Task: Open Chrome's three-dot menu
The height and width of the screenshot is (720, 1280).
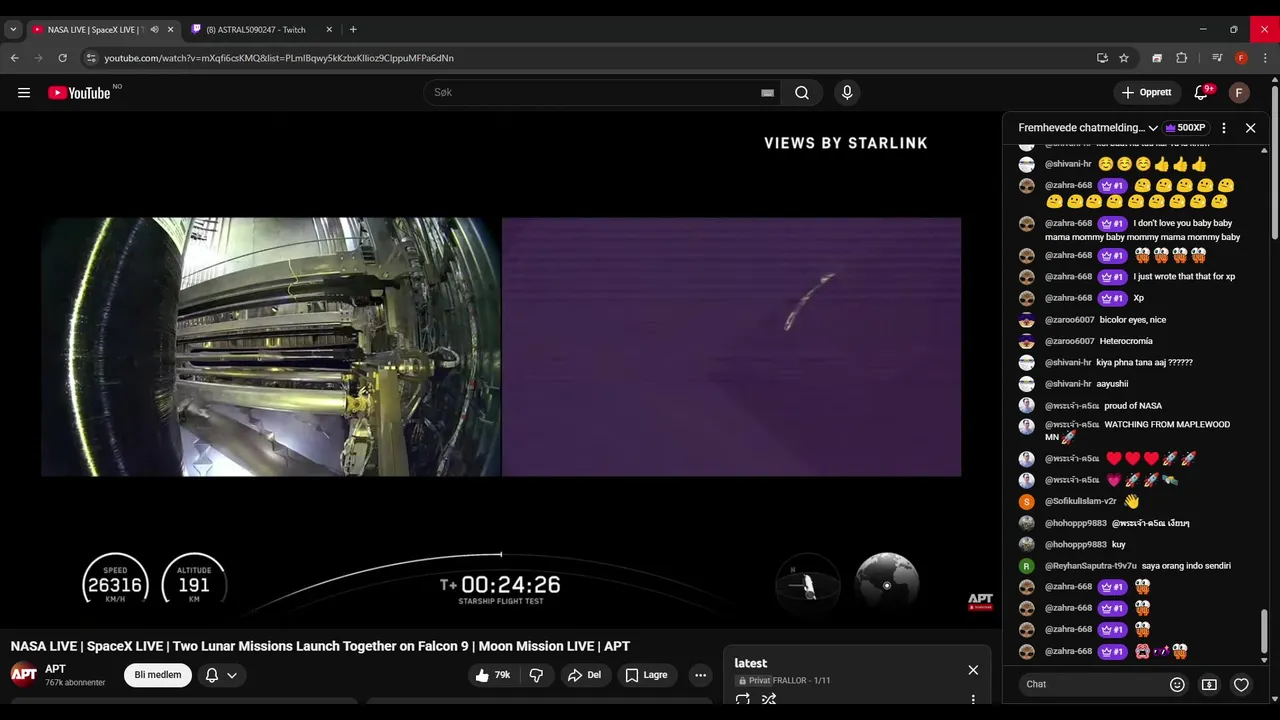Action: coord(1265,58)
